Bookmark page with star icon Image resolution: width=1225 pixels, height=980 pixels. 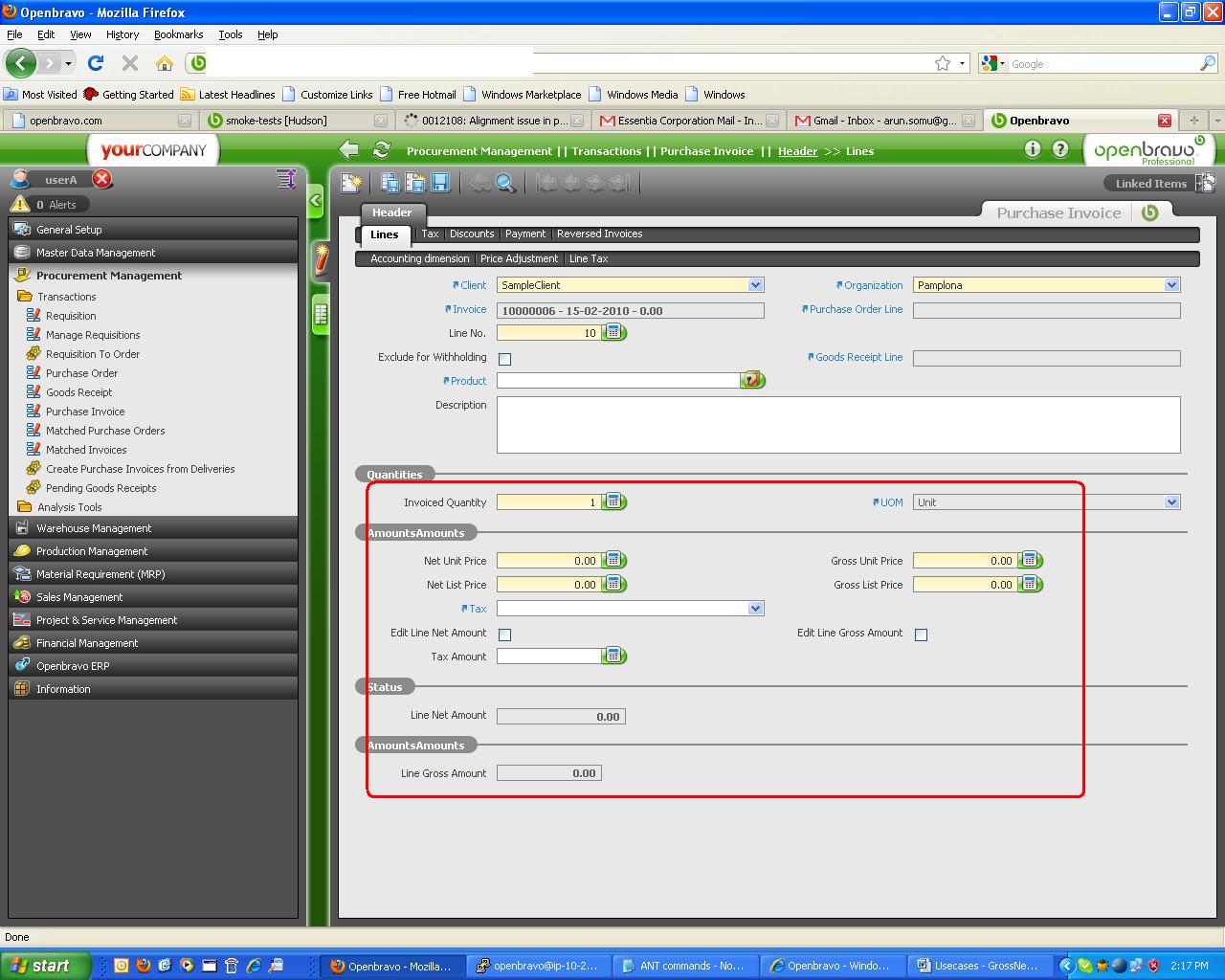[x=943, y=63]
